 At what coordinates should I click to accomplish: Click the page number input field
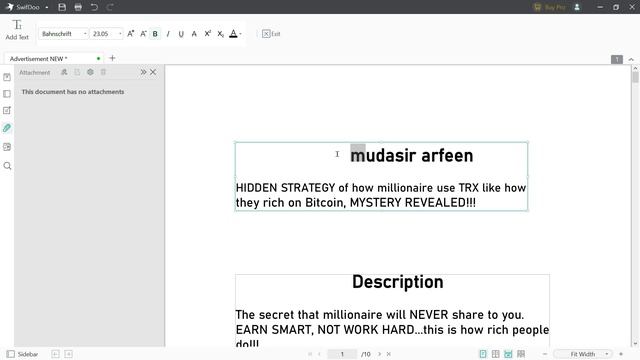[342, 354]
